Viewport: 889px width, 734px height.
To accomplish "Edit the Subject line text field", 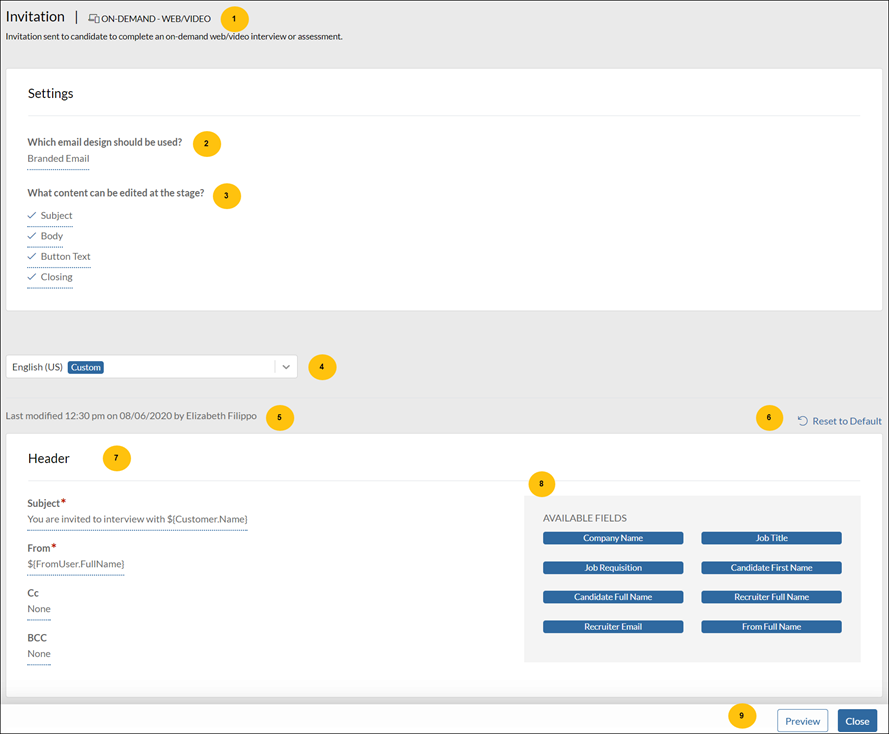I will coord(137,519).
